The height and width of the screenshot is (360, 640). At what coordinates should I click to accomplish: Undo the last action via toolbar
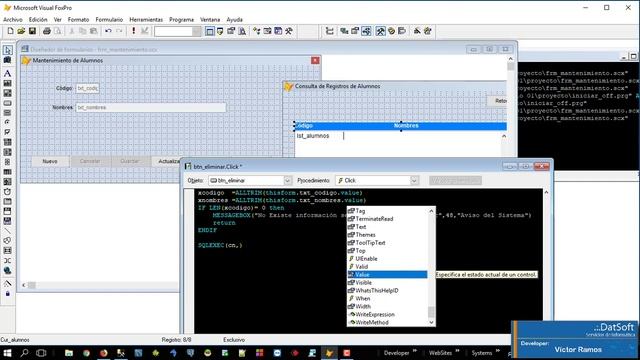tap(108, 31)
